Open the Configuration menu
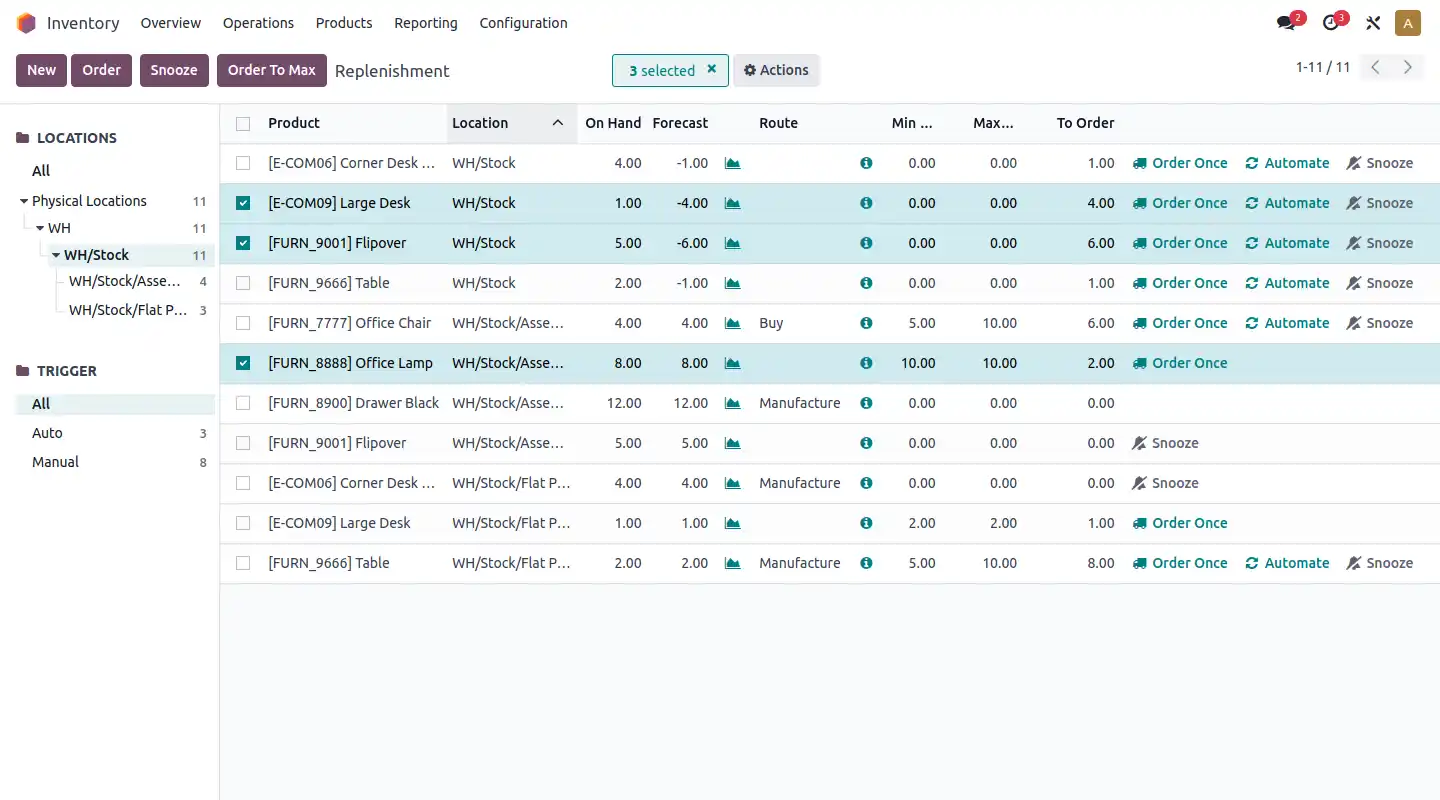Image resolution: width=1440 pixels, height=800 pixels. tap(523, 22)
